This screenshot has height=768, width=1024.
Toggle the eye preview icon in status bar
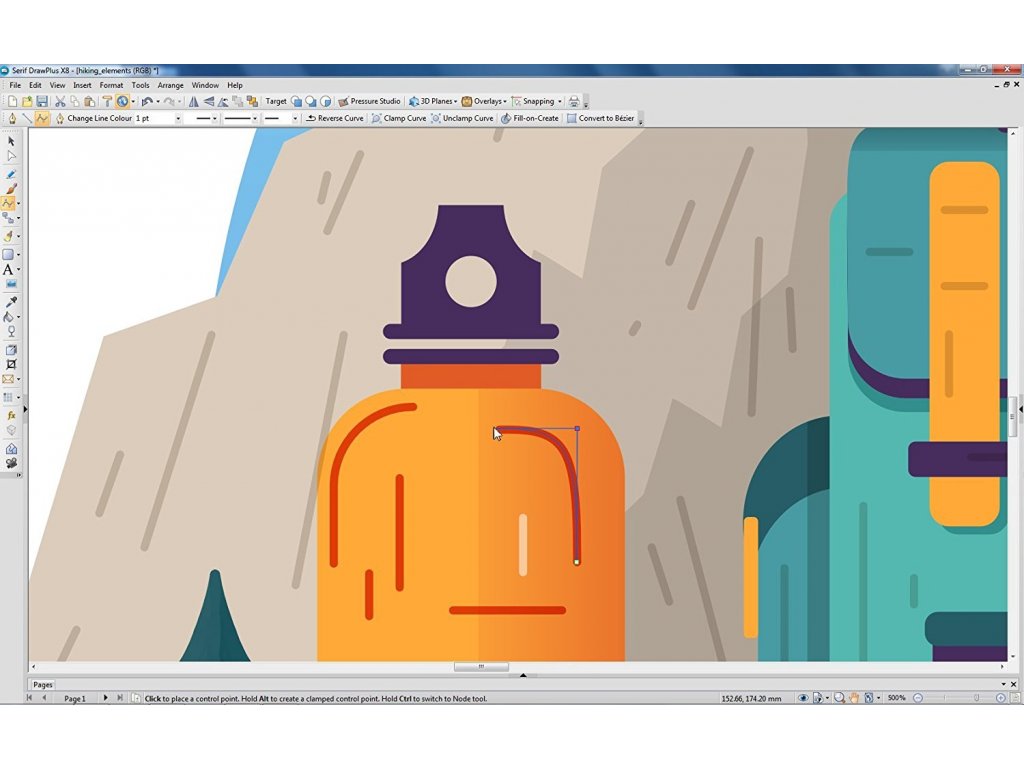[803, 698]
